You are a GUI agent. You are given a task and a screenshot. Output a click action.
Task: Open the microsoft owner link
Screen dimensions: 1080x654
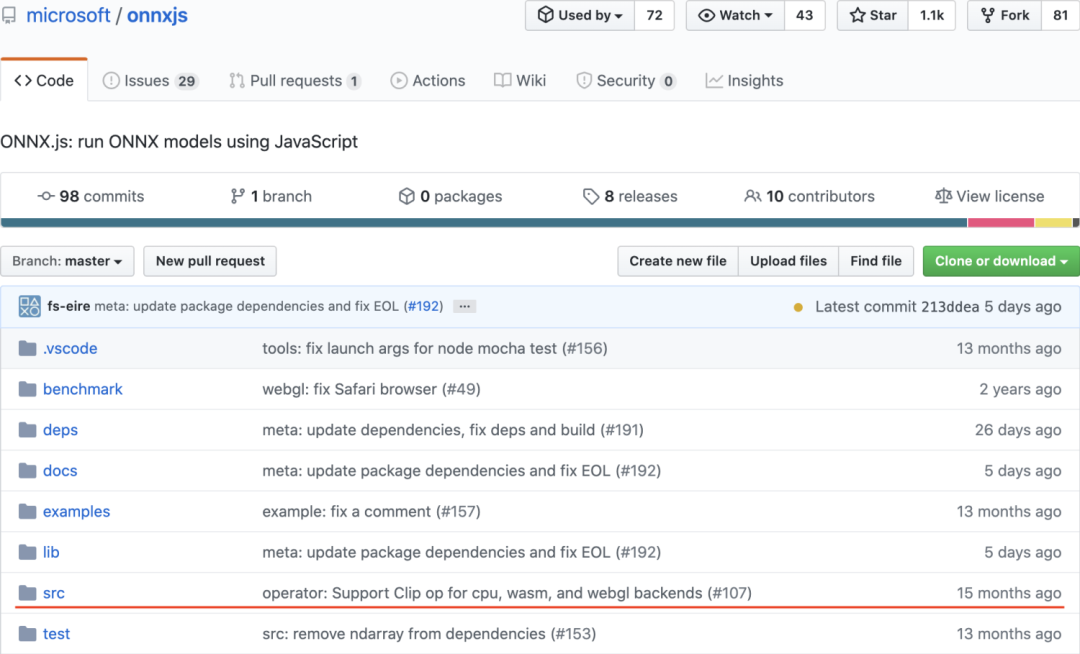[x=68, y=15]
